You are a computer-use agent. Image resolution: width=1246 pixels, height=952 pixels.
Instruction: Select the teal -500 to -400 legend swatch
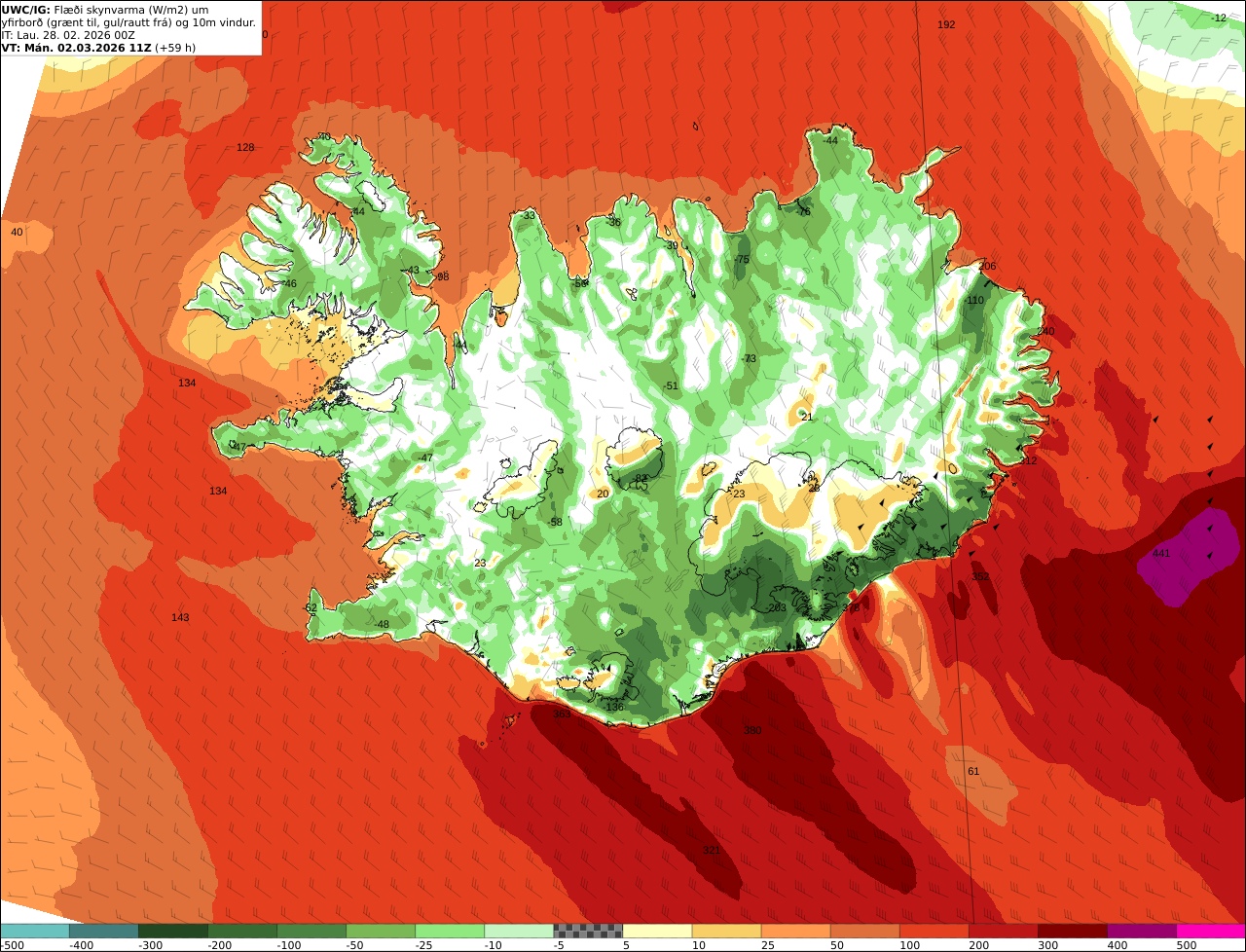click(x=35, y=931)
